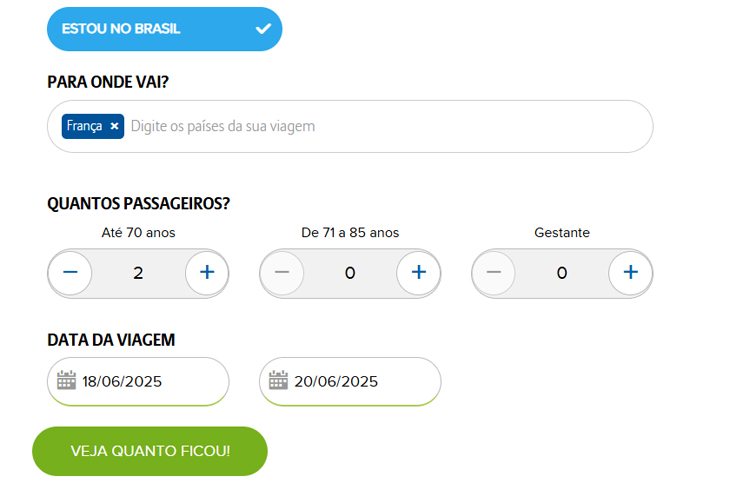Click the Data da Viagem heading
Viewport: 730px width, 496px height.
(x=111, y=340)
